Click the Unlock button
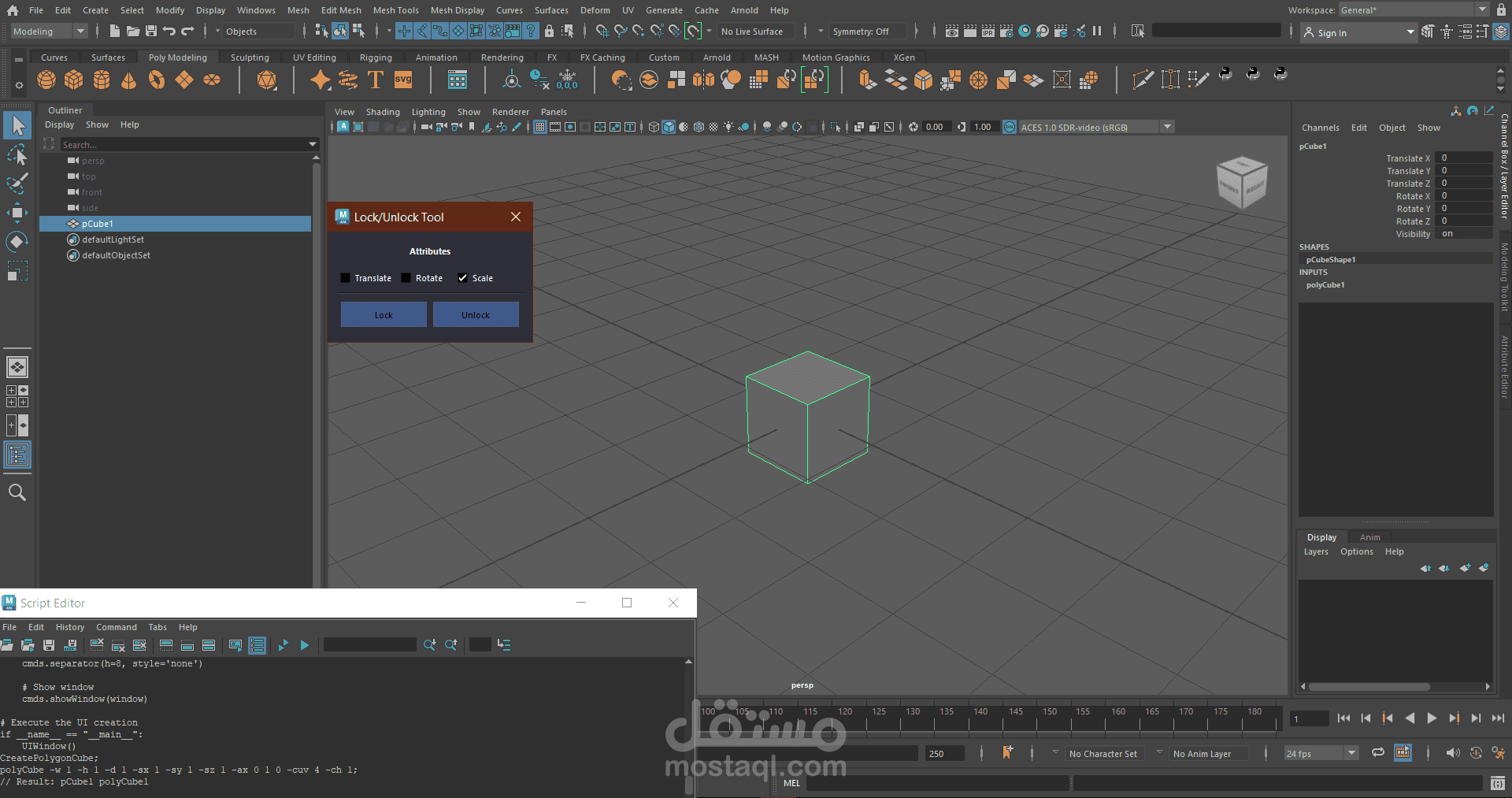The image size is (1512, 798). (476, 314)
